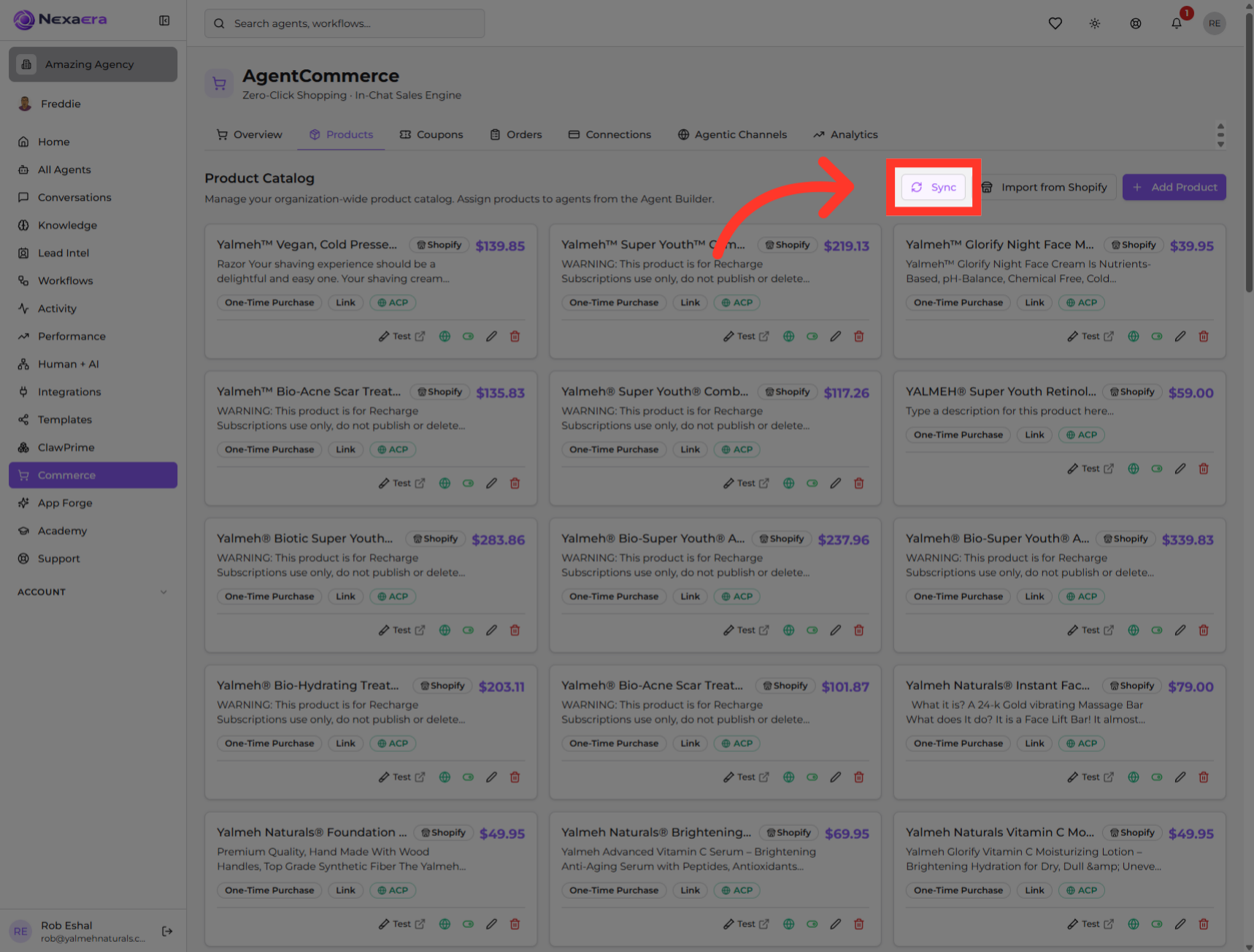Click the Sync button
The height and width of the screenshot is (952, 1254).
coord(934,187)
